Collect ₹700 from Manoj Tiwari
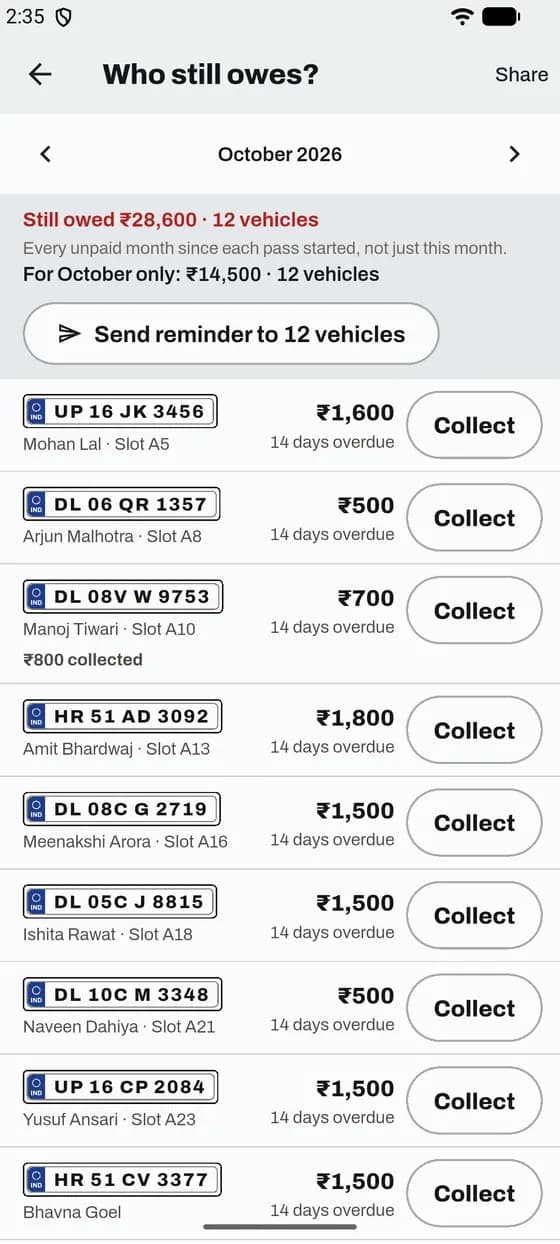Viewport: 560px width, 1244px height. (474, 611)
